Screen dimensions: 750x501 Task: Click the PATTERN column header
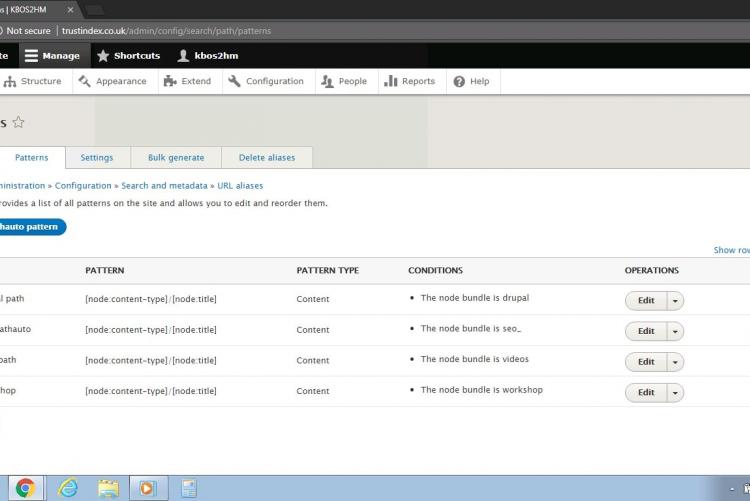click(x=105, y=270)
